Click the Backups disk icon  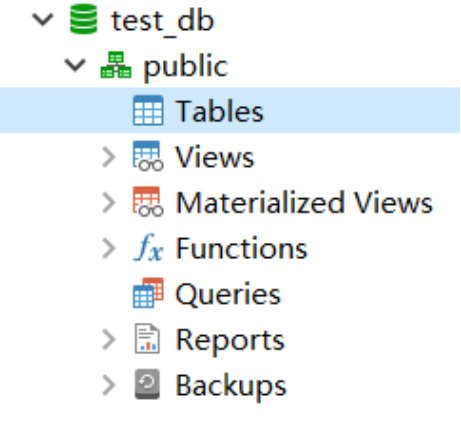(147, 384)
